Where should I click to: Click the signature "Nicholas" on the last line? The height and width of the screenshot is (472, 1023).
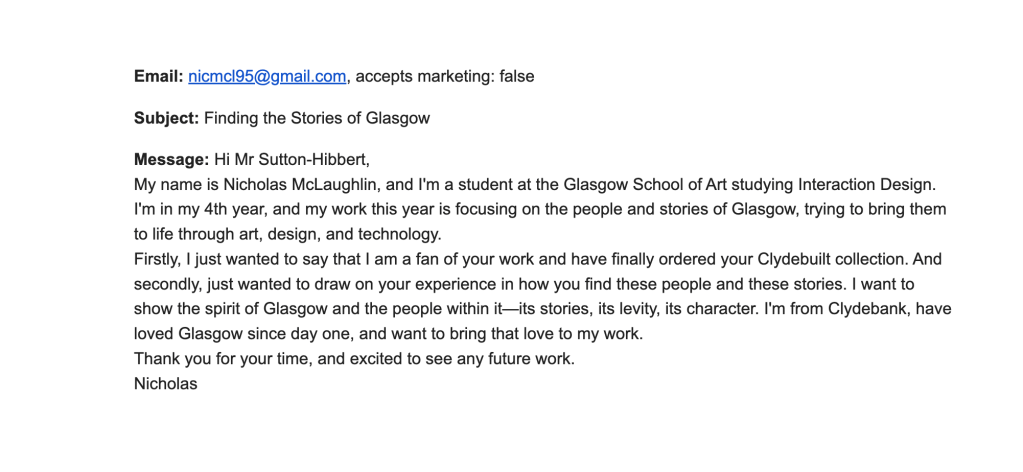[x=166, y=383]
